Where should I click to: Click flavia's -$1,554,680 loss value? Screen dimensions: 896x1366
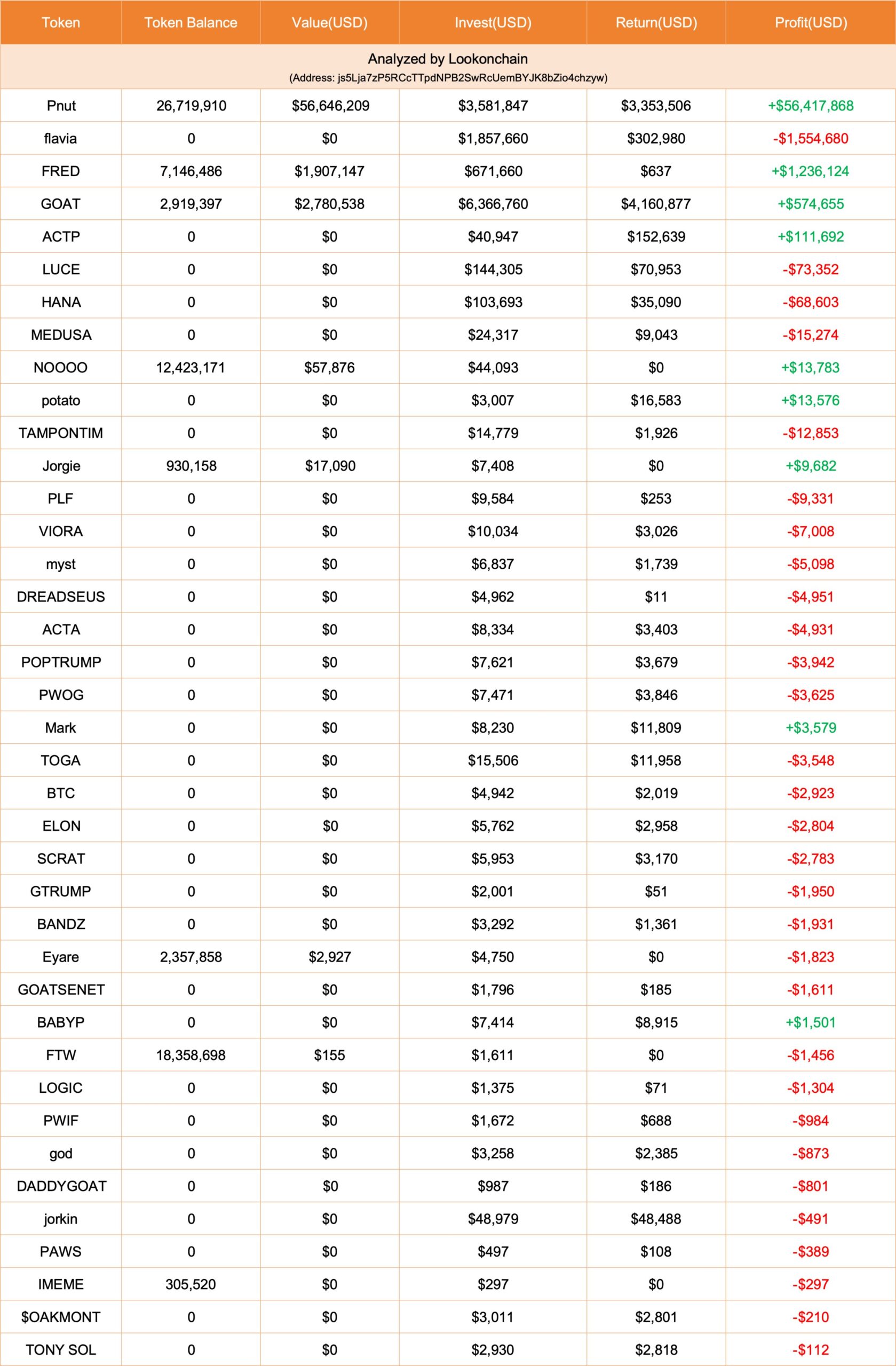click(x=811, y=138)
